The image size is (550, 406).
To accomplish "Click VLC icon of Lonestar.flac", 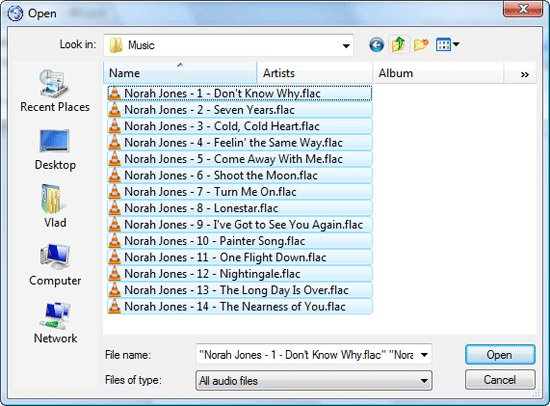I will [114, 208].
